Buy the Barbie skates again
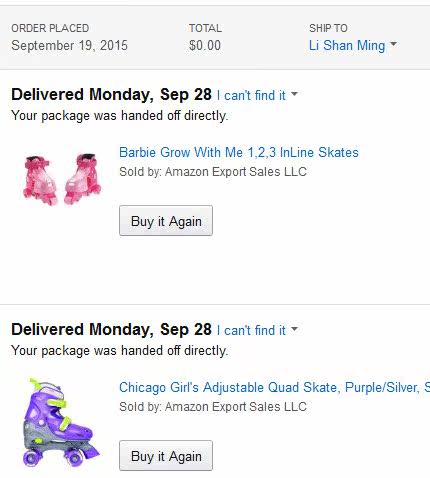This screenshot has height=478, width=430. coord(166,221)
